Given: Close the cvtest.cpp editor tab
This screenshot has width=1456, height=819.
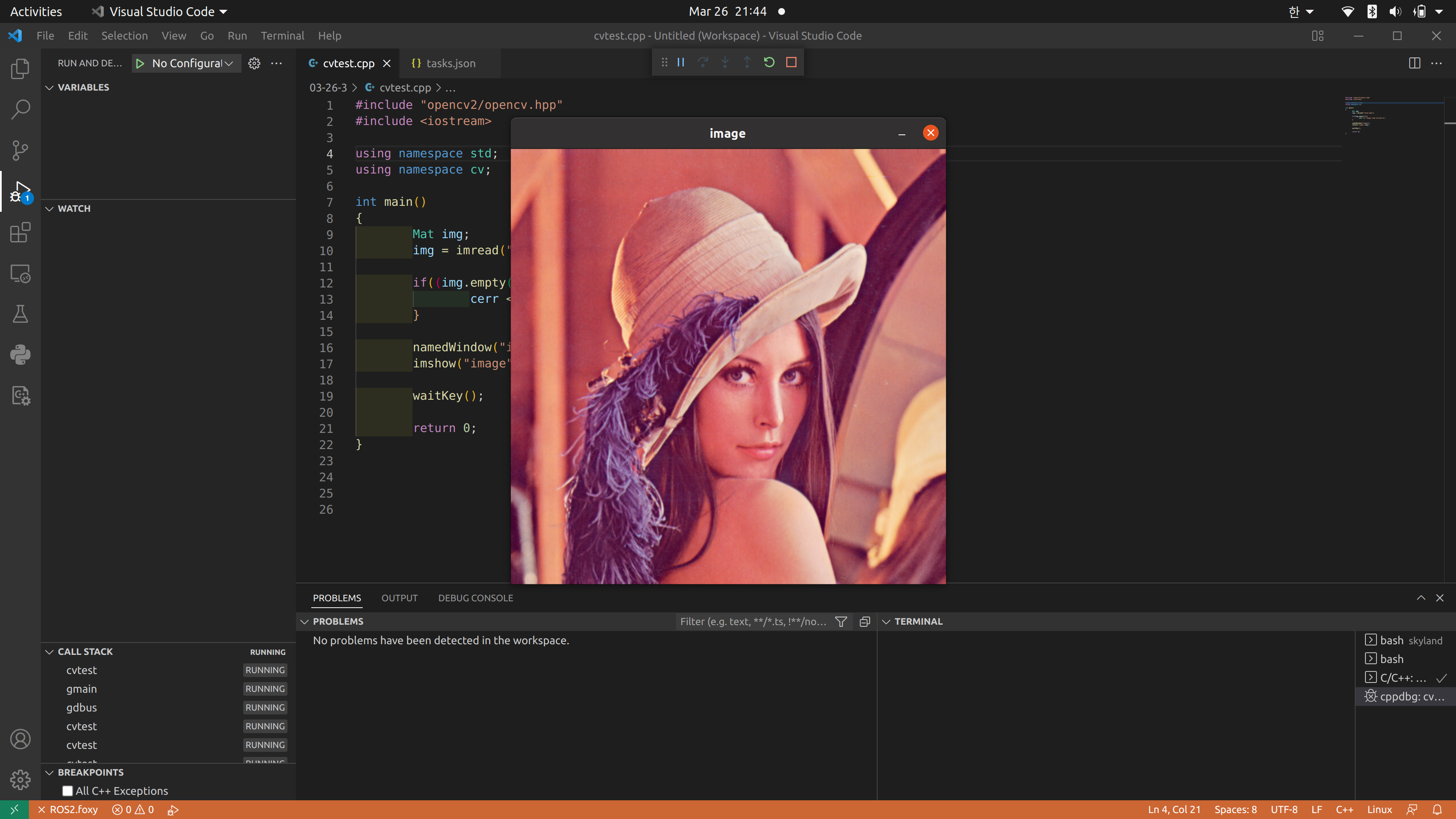Looking at the screenshot, I should [x=387, y=63].
